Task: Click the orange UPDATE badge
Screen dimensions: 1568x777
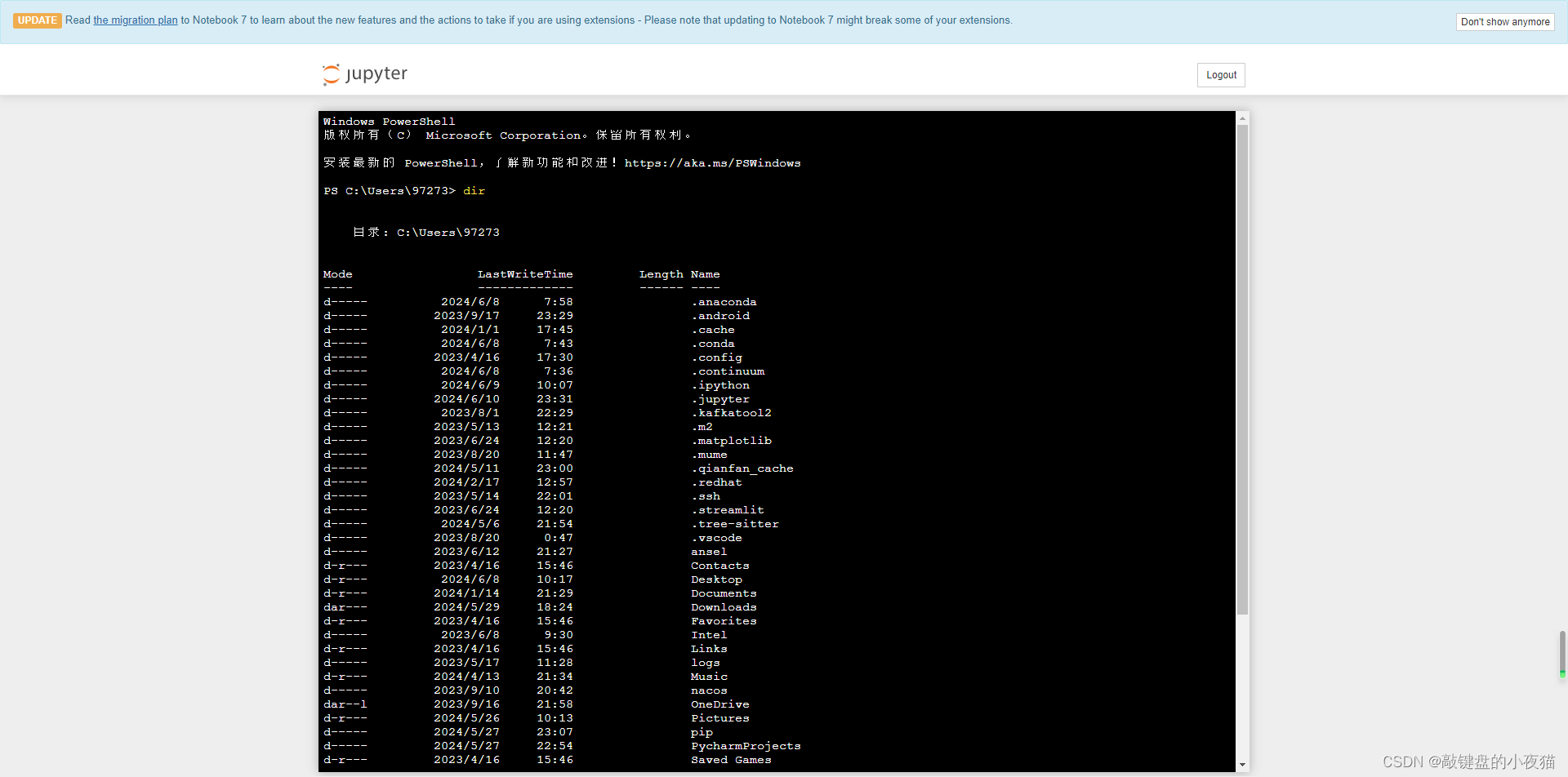Action: 38,20
